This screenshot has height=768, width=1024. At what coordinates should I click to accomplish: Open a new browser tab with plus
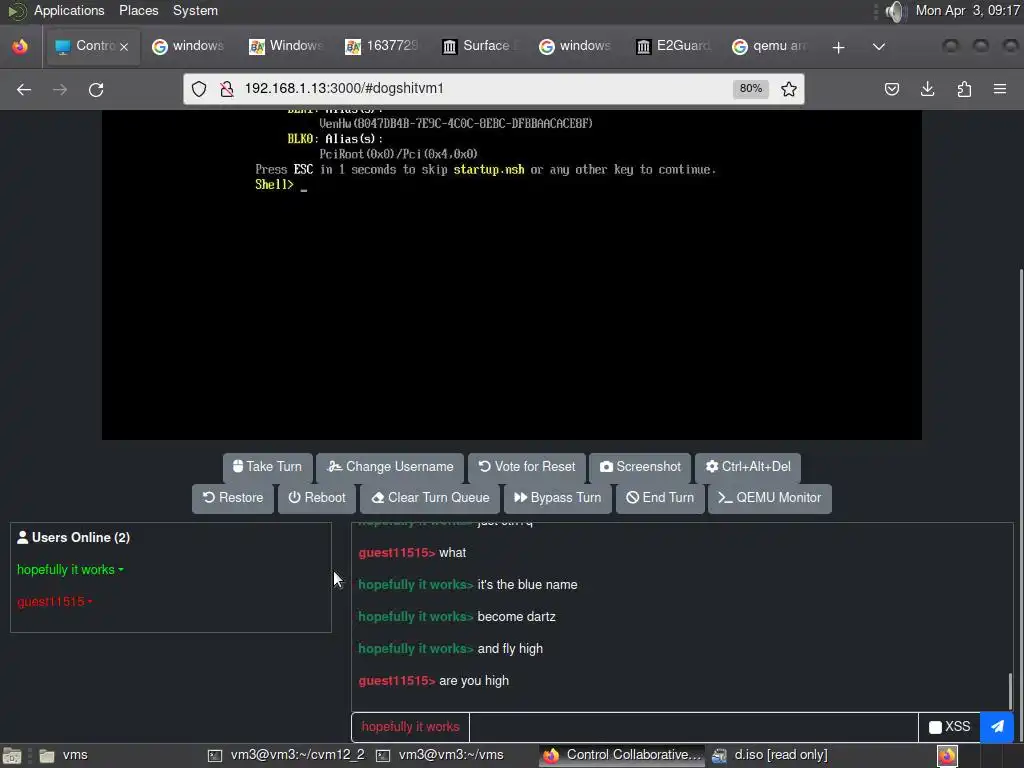coord(839,47)
